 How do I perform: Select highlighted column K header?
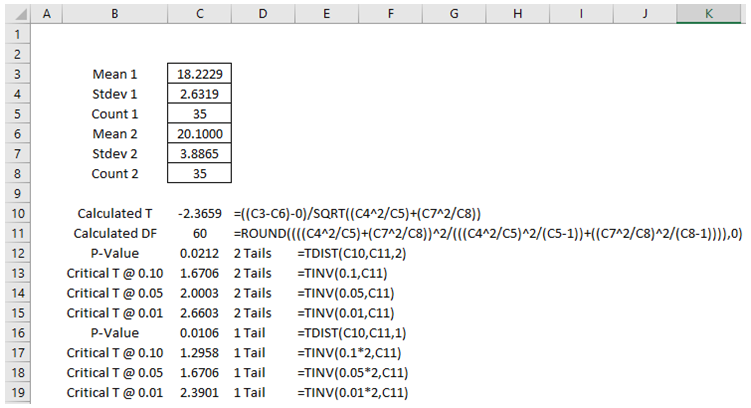708,14
